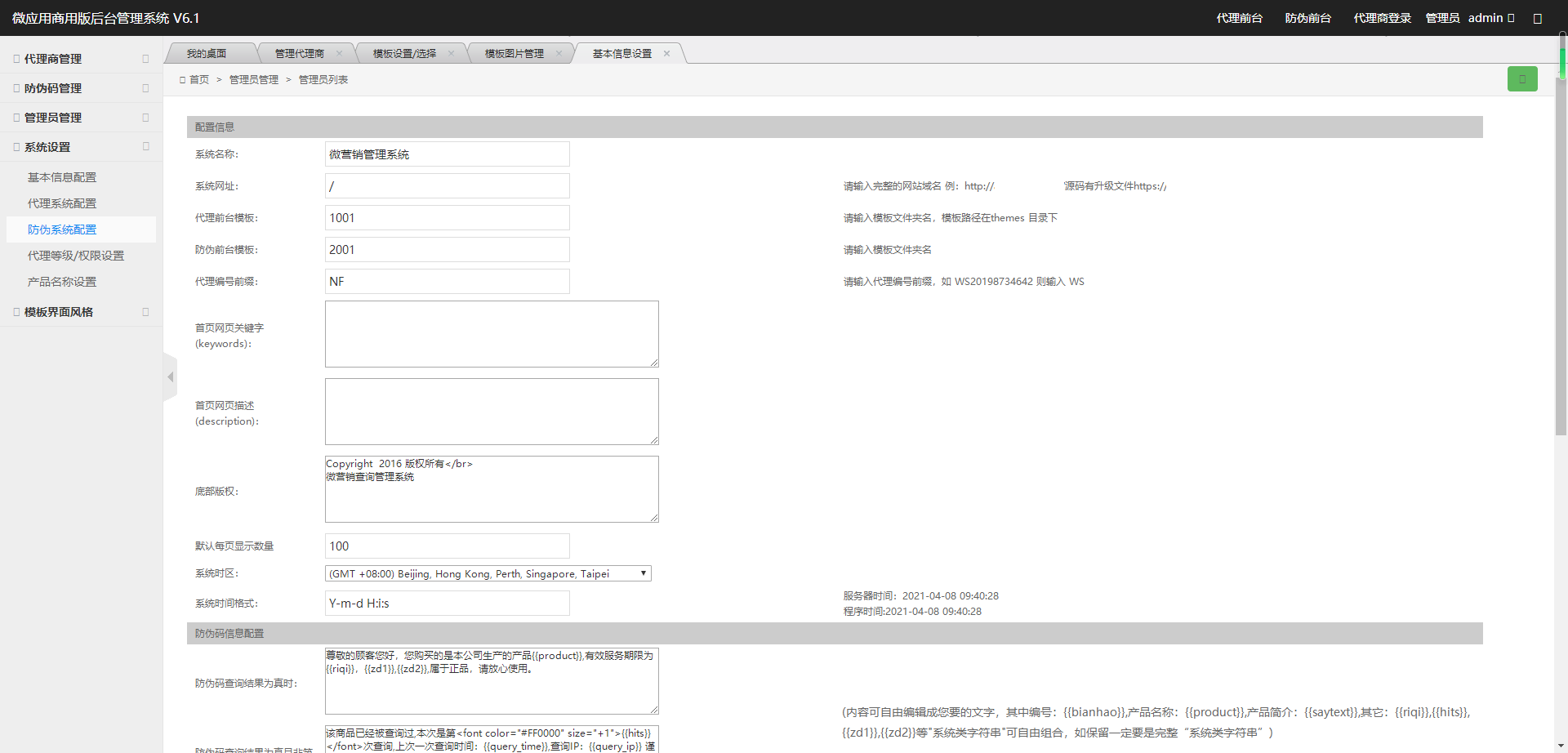Image resolution: width=1568 pixels, height=753 pixels.
Task: Switch to the 我的桌面 tab
Action: [x=206, y=54]
